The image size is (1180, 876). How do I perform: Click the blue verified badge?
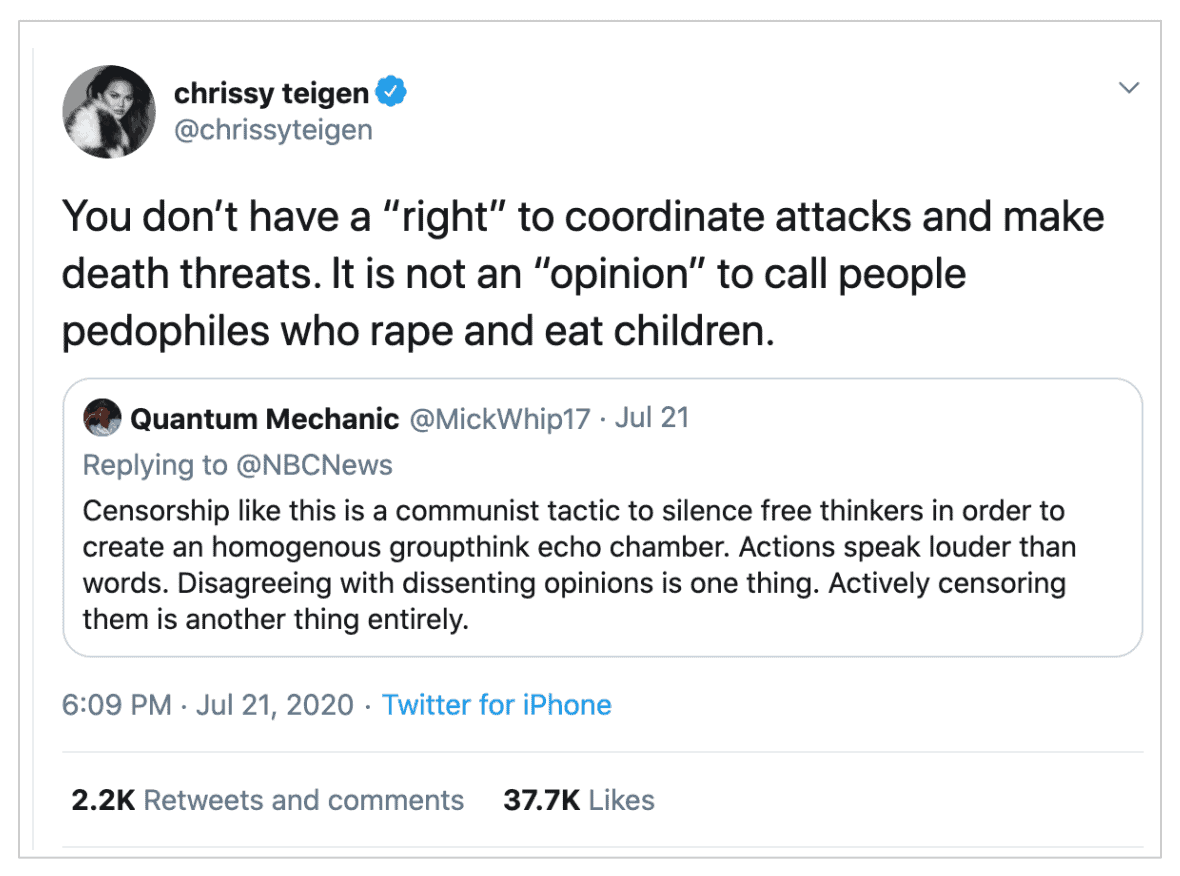coord(391,92)
